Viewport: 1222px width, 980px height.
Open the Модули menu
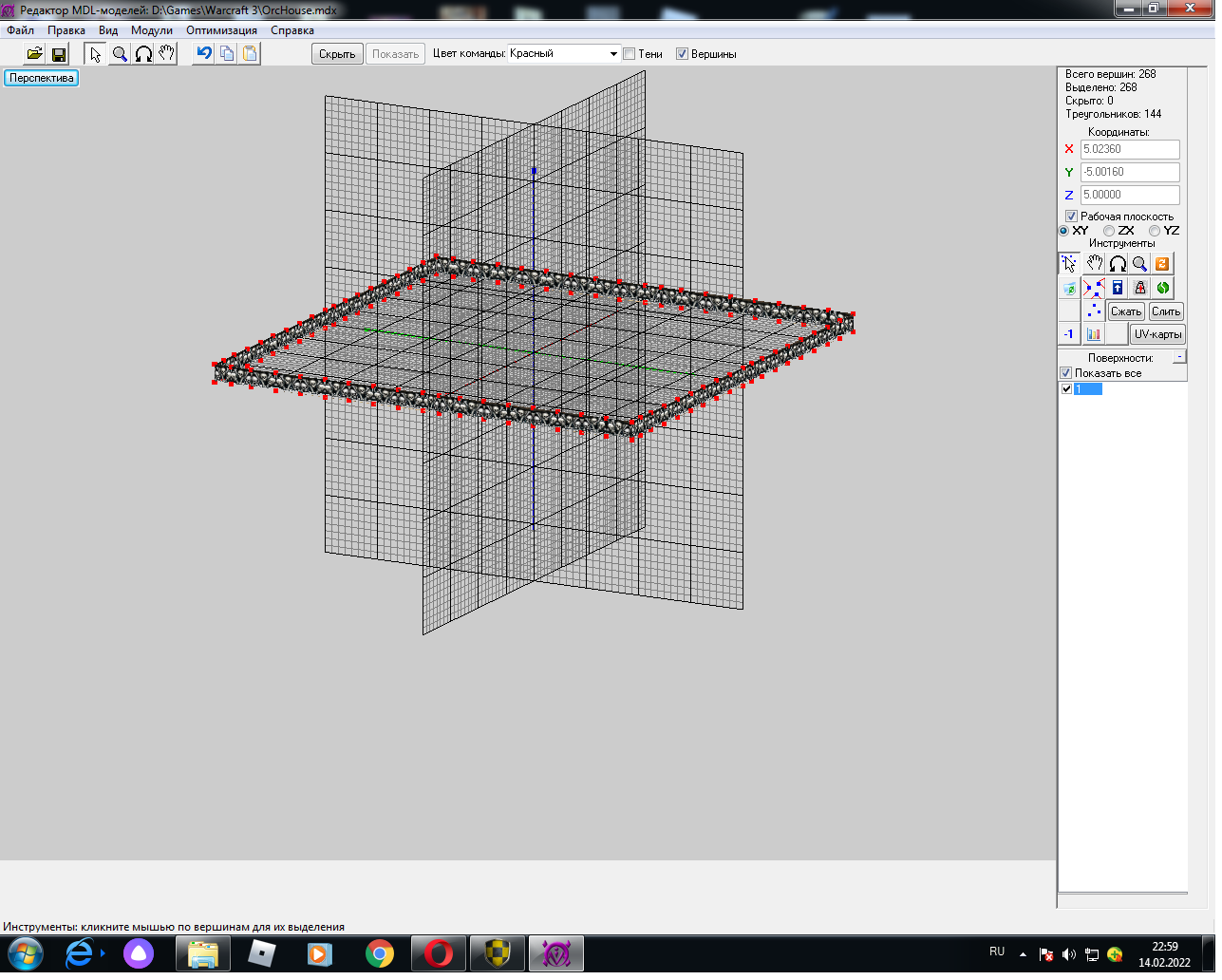point(152,30)
